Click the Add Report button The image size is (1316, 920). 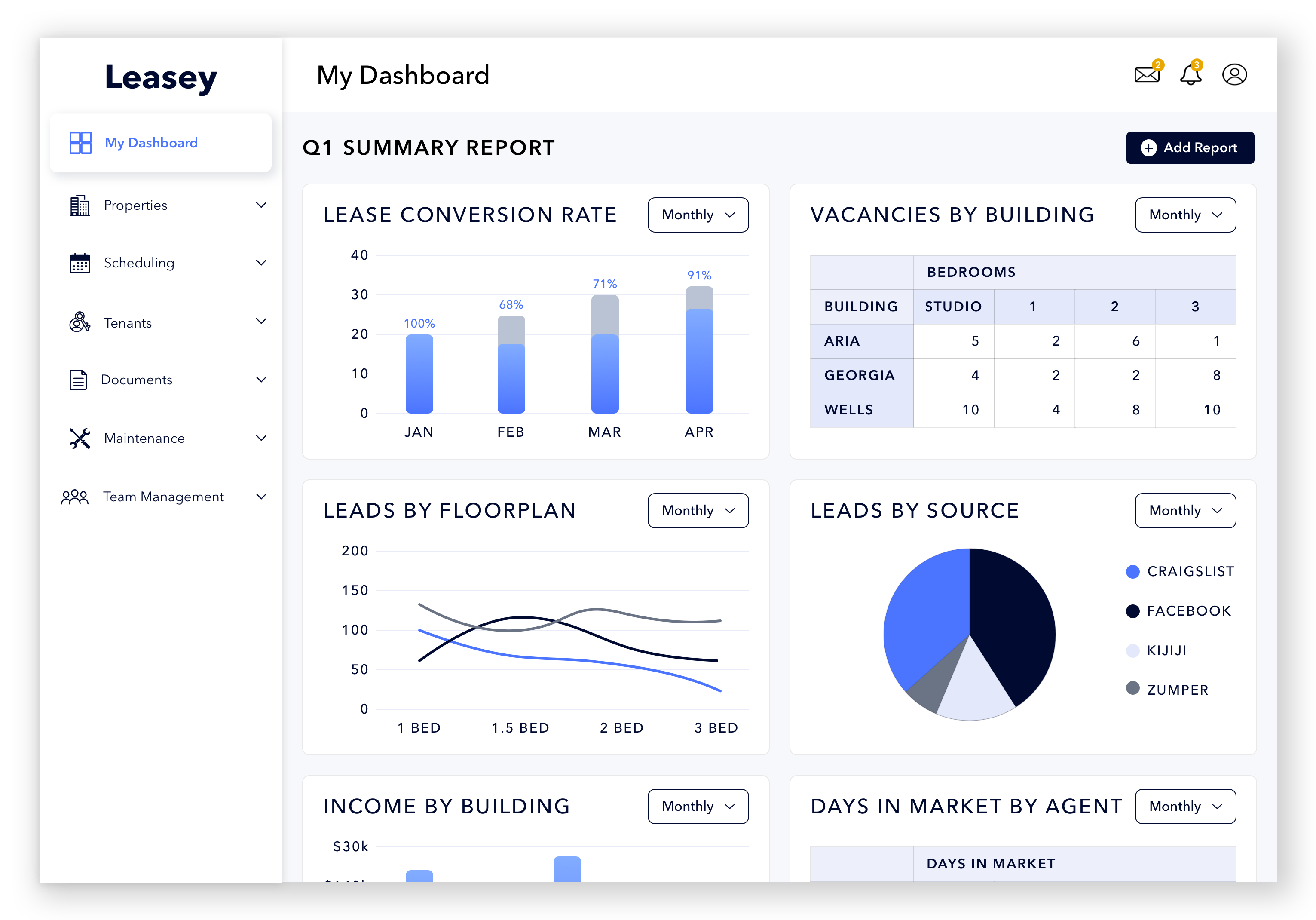pos(1190,148)
